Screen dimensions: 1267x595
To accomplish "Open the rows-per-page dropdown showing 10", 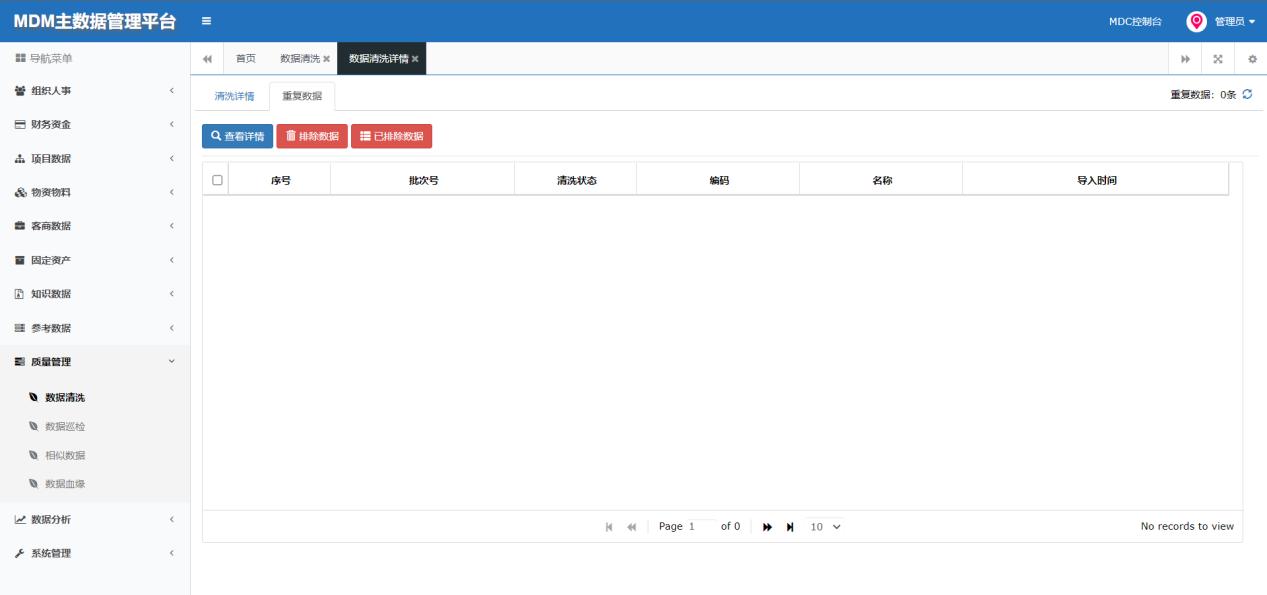I will tap(826, 526).
